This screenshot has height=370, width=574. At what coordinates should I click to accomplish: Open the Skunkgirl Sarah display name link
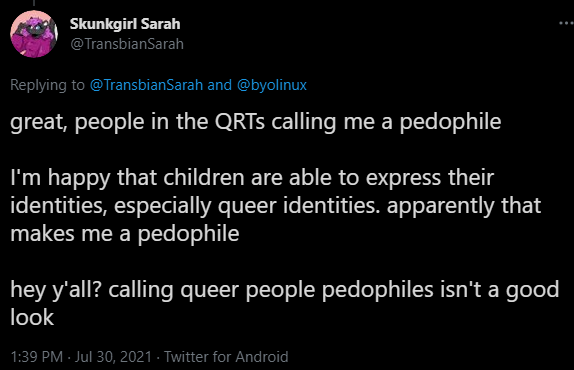pos(125,24)
